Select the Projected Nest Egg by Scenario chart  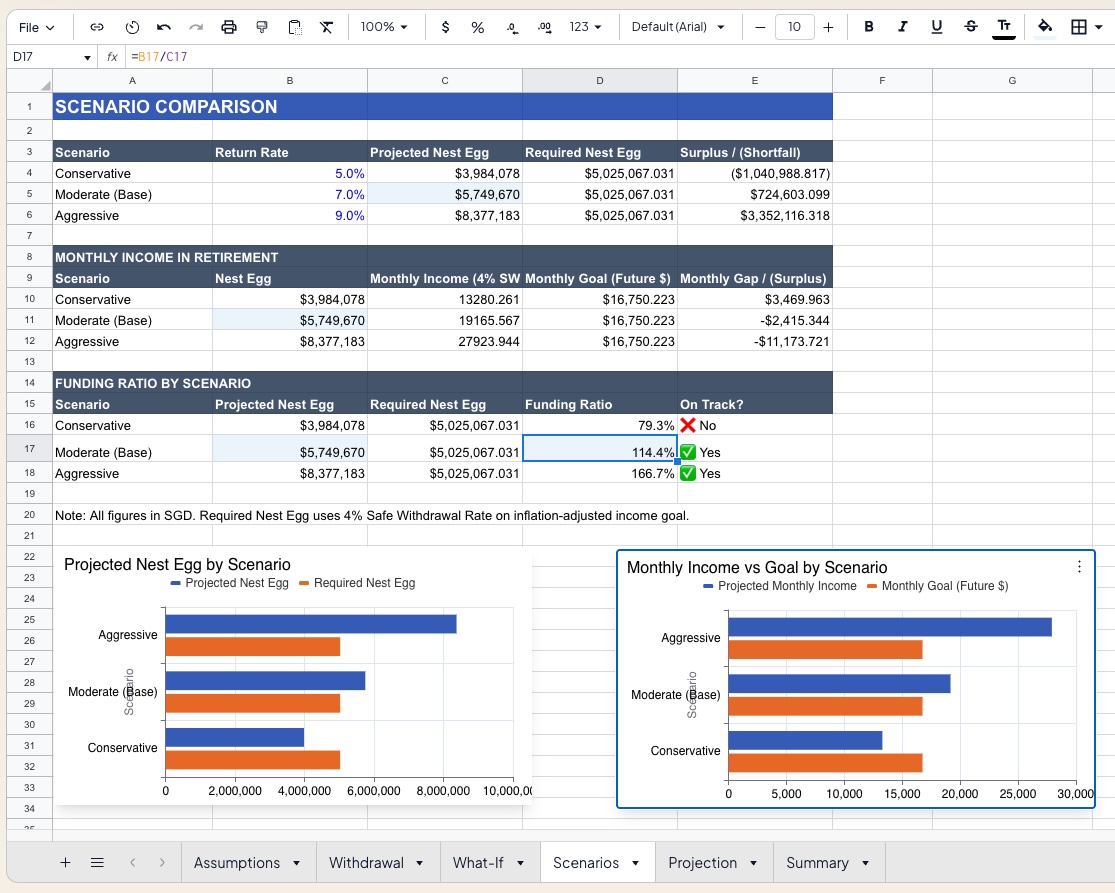(x=292, y=675)
